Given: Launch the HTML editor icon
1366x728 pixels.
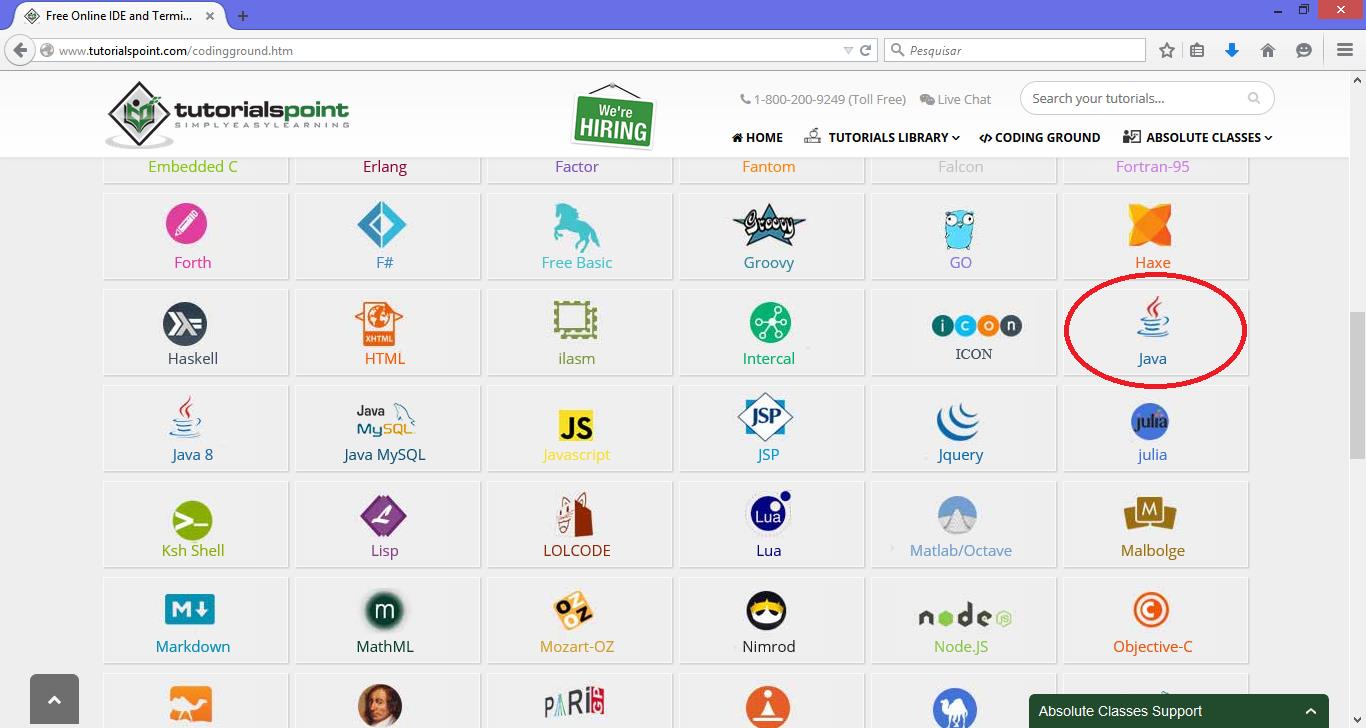Looking at the screenshot, I should coord(379,324).
